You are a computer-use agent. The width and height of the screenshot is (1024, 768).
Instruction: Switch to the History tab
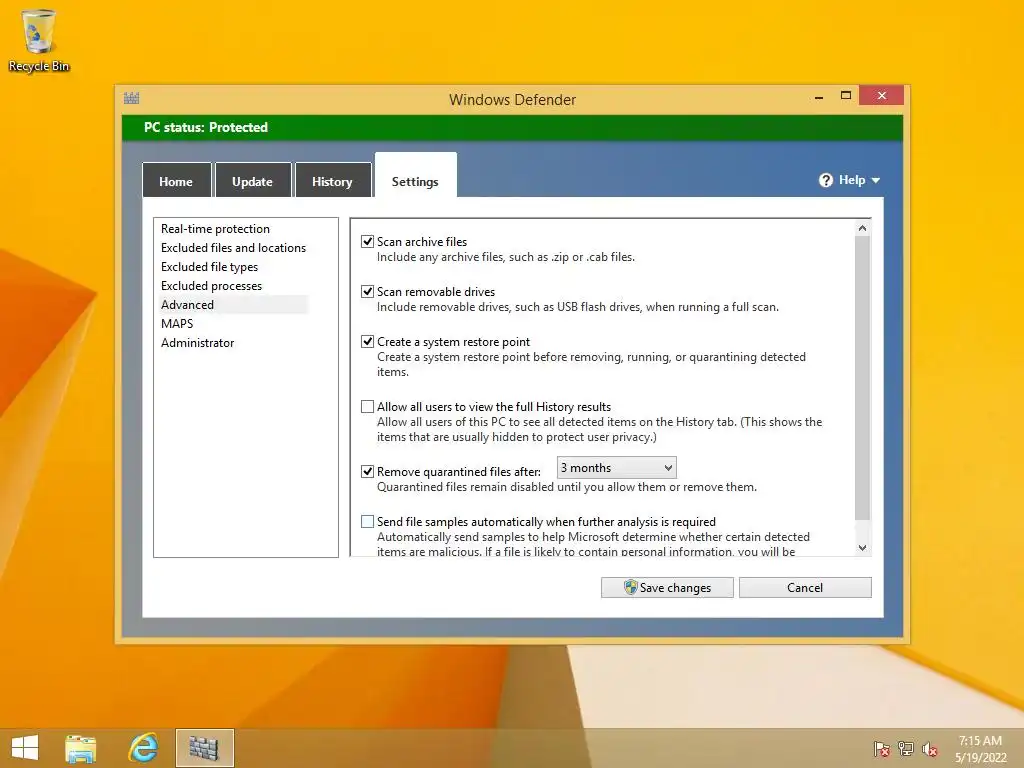(x=332, y=181)
